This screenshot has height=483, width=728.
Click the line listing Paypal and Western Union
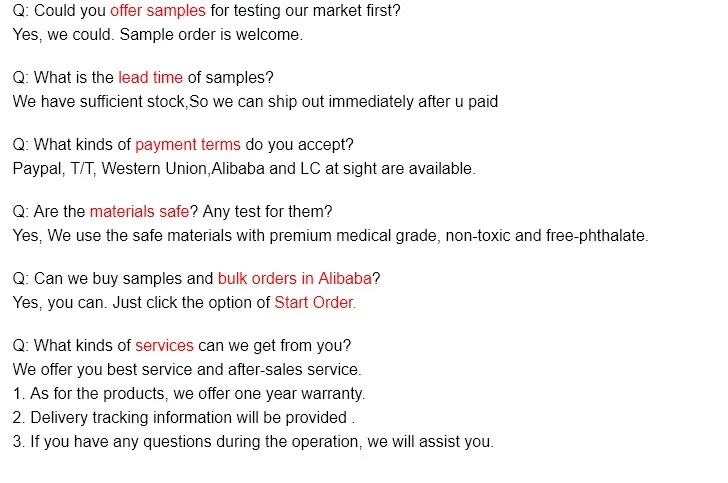point(244,168)
